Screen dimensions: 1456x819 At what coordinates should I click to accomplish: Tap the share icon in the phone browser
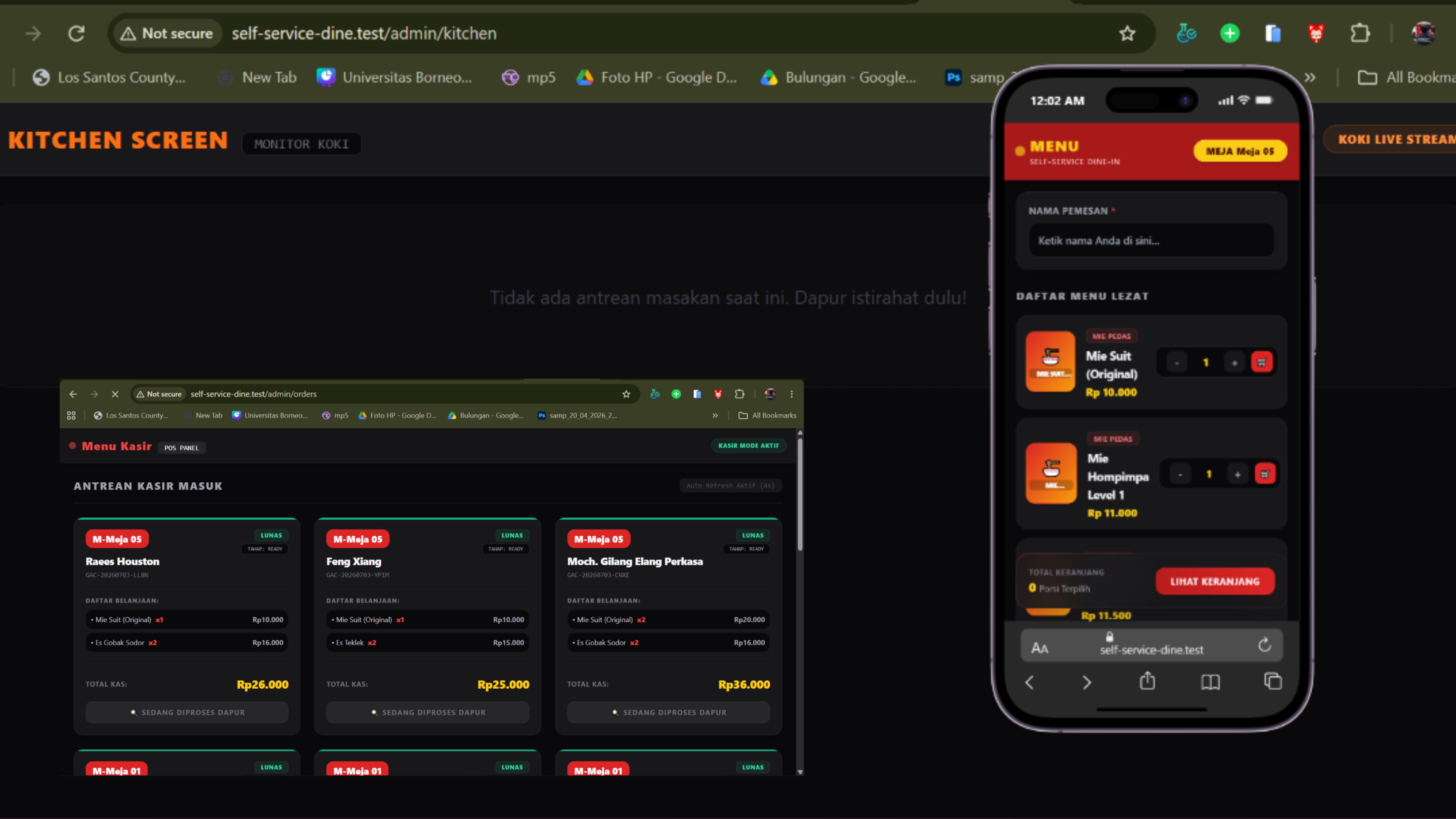click(x=1147, y=681)
